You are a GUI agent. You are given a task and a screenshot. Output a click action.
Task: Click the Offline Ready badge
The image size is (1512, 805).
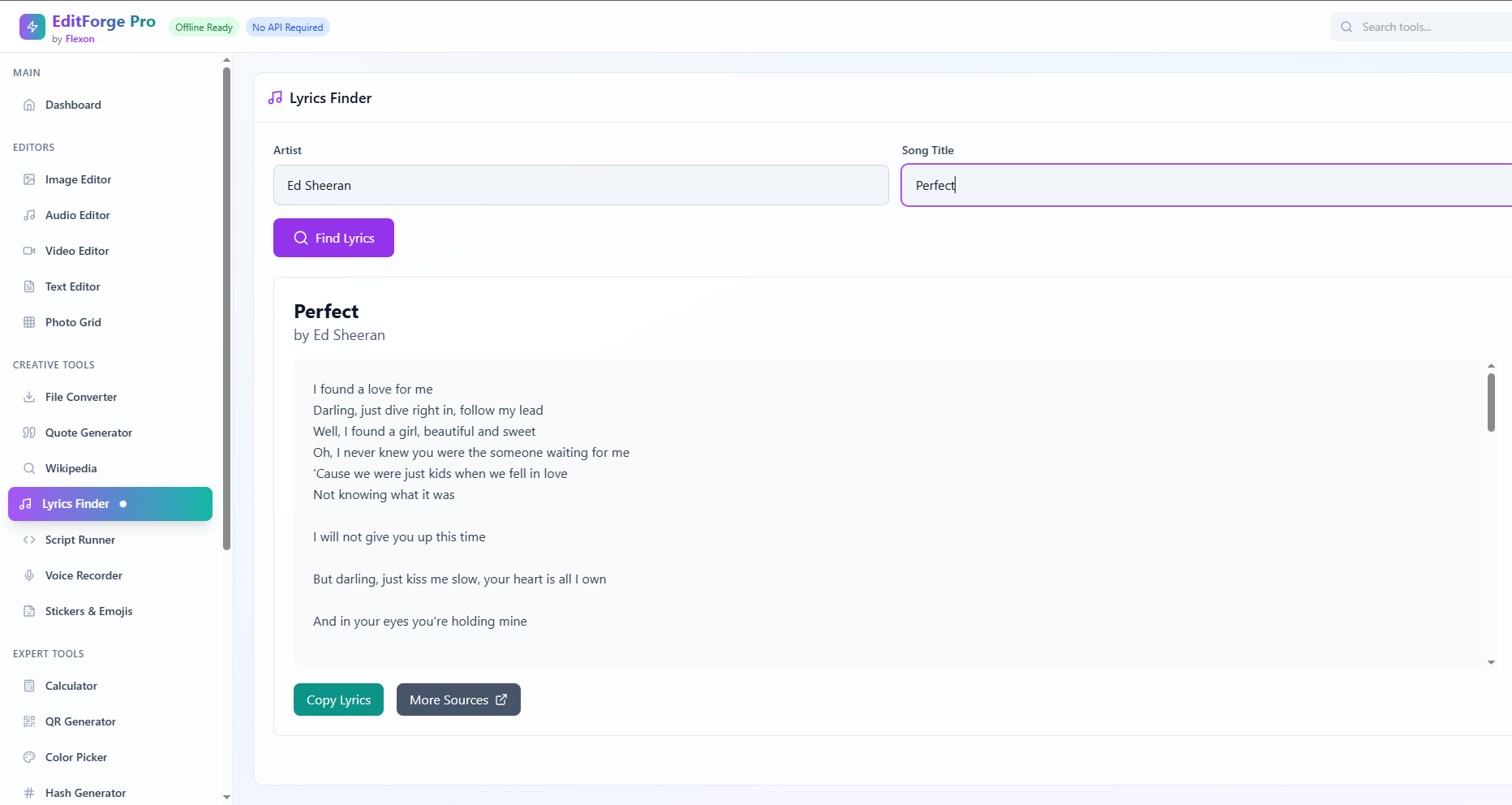click(204, 27)
